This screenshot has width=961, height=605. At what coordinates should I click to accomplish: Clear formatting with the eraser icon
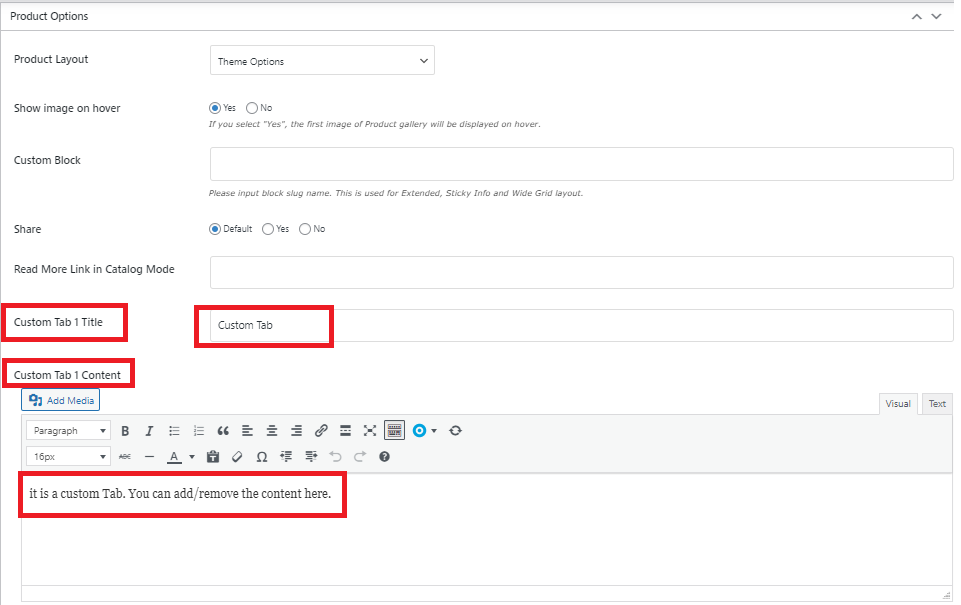(237, 457)
